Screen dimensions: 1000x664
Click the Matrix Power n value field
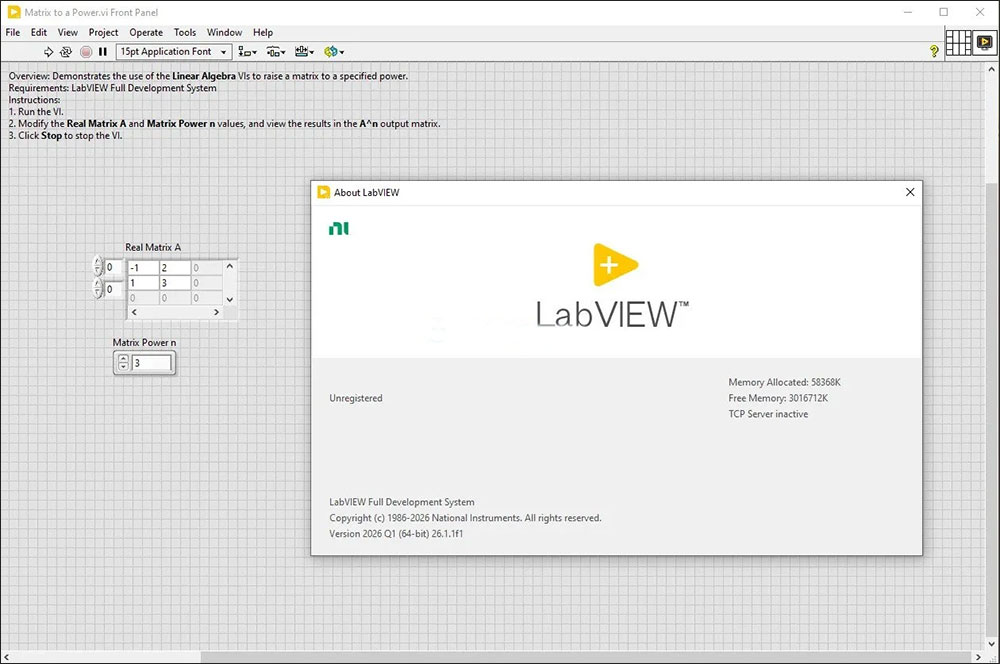coord(152,363)
